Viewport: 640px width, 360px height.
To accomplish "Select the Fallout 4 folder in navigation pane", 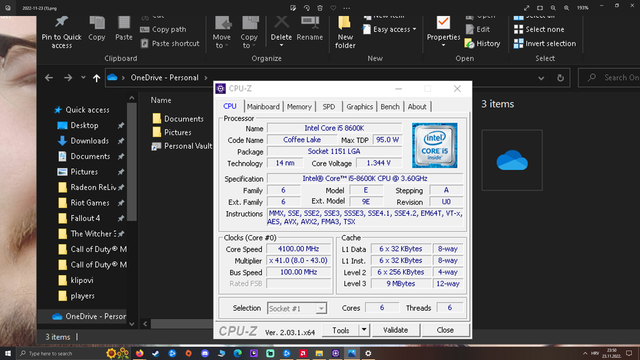I will [x=85, y=218].
